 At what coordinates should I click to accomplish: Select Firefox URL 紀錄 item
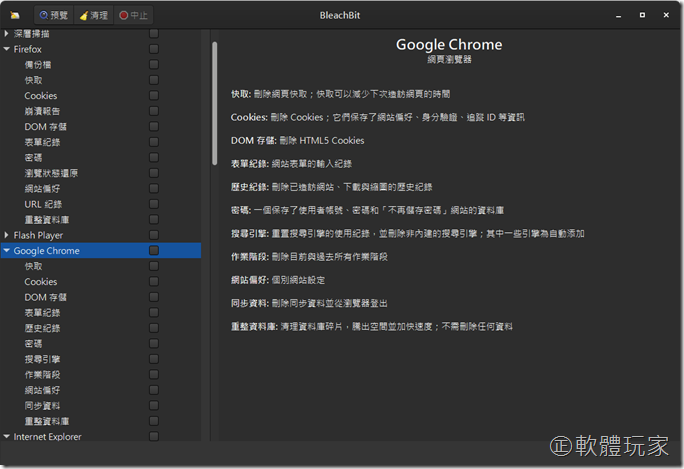click(x=43, y=204)
